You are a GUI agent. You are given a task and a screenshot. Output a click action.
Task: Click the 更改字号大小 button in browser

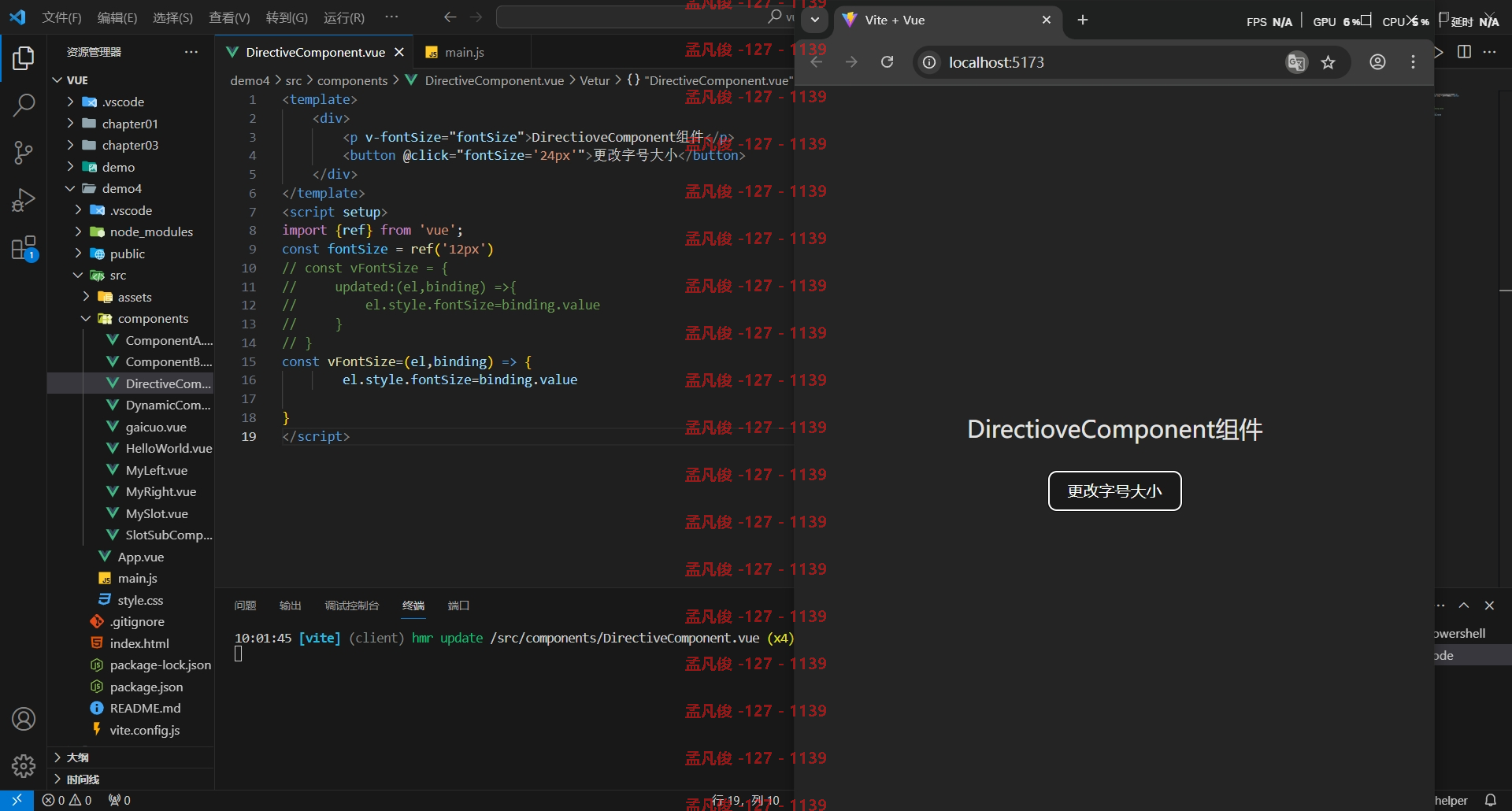click(1114, 491)
